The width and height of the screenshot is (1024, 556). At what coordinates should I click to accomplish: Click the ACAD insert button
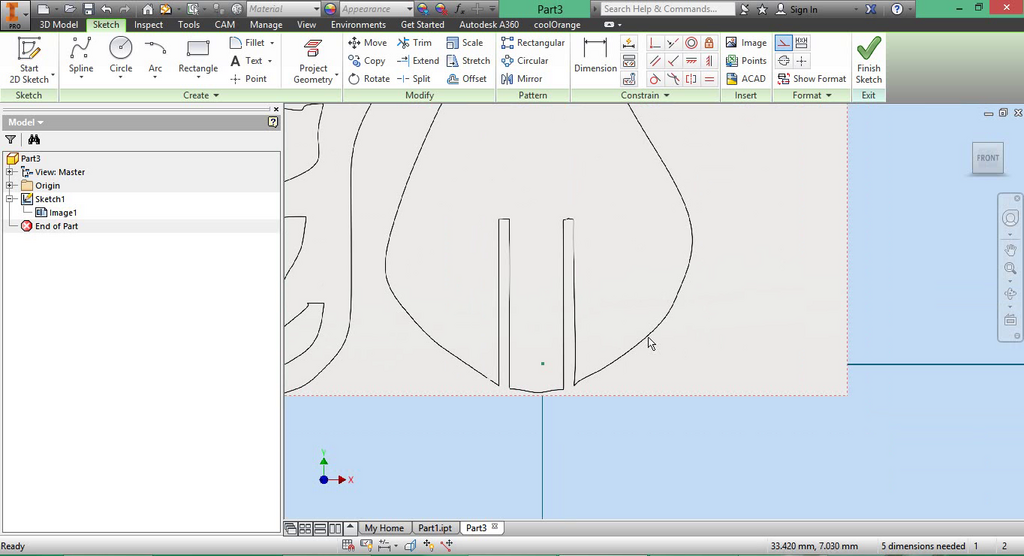coord(745,78)
